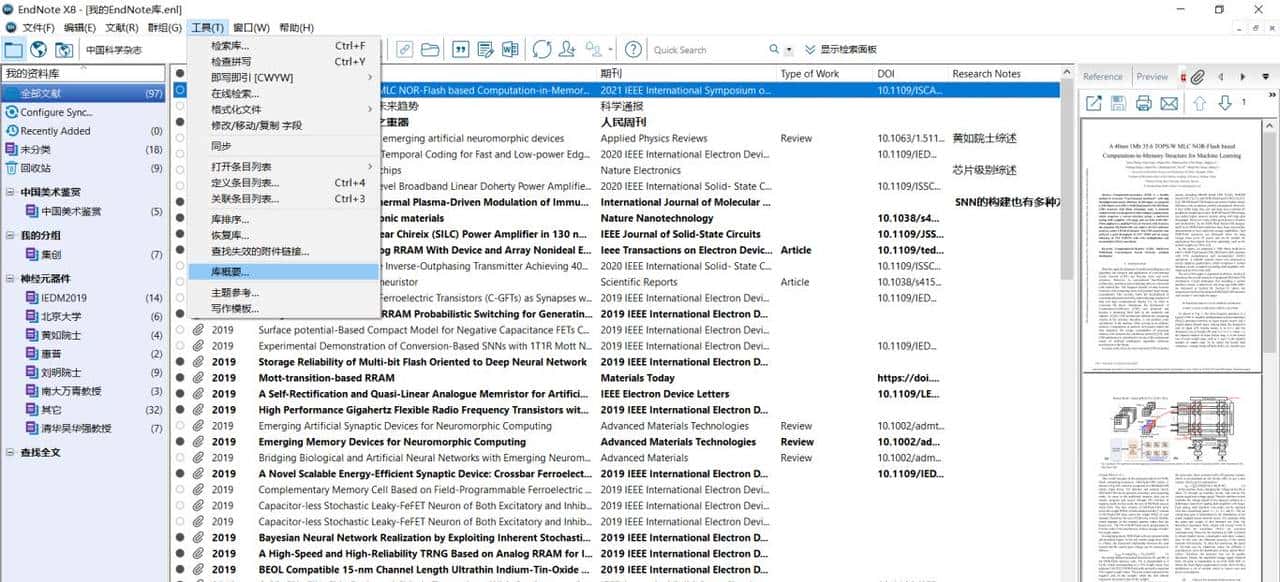
Task: Enable Integrated Library and Online Search mode
Action: pos(62,50)
